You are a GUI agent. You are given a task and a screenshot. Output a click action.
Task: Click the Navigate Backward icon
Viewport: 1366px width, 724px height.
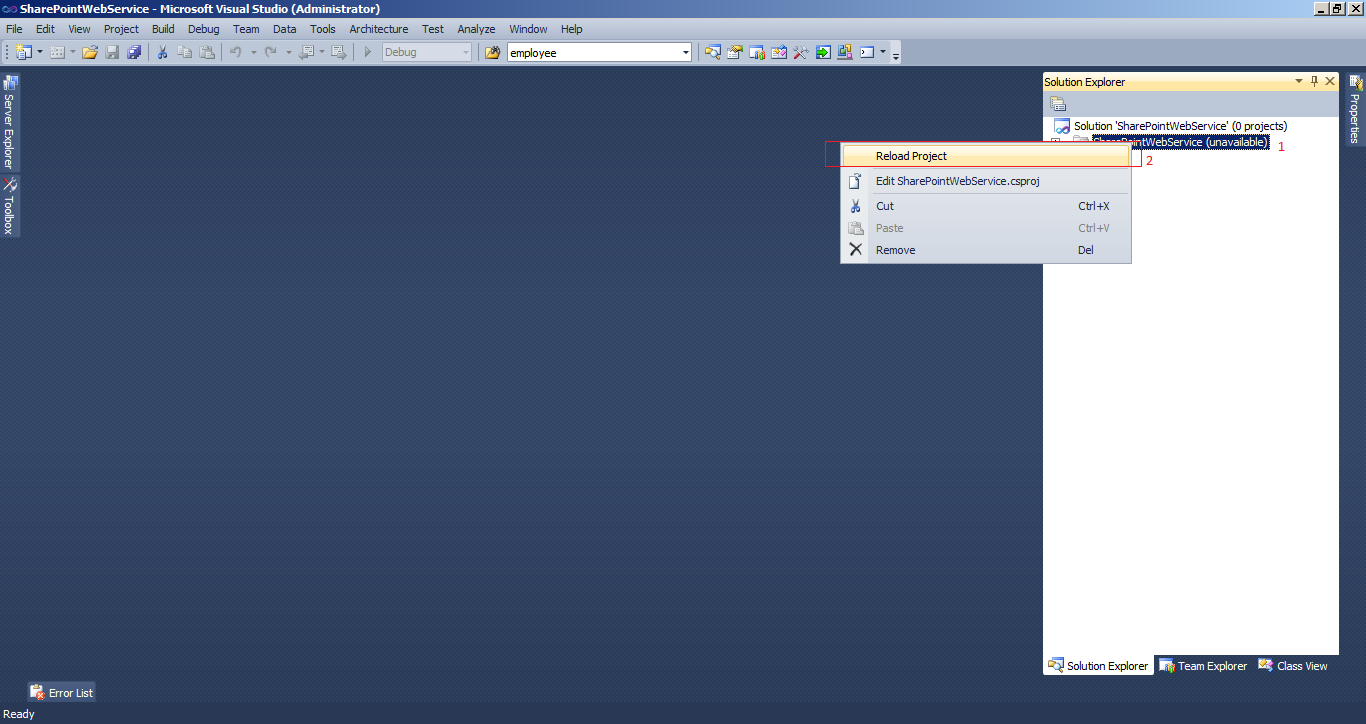tap(307, 52)
